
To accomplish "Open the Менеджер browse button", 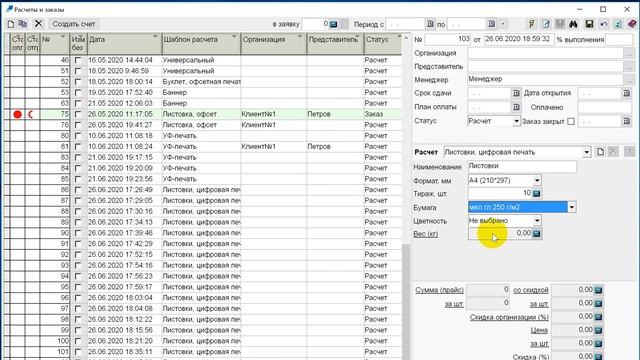I will 629,80.
